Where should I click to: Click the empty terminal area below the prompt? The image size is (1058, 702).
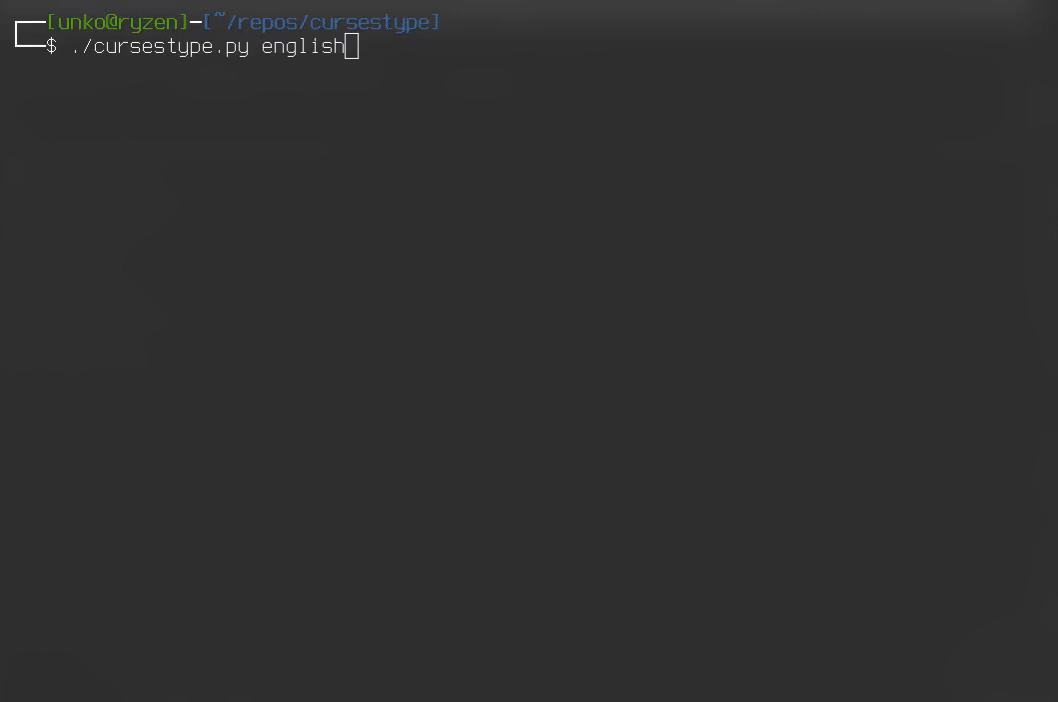pos(529,378)
